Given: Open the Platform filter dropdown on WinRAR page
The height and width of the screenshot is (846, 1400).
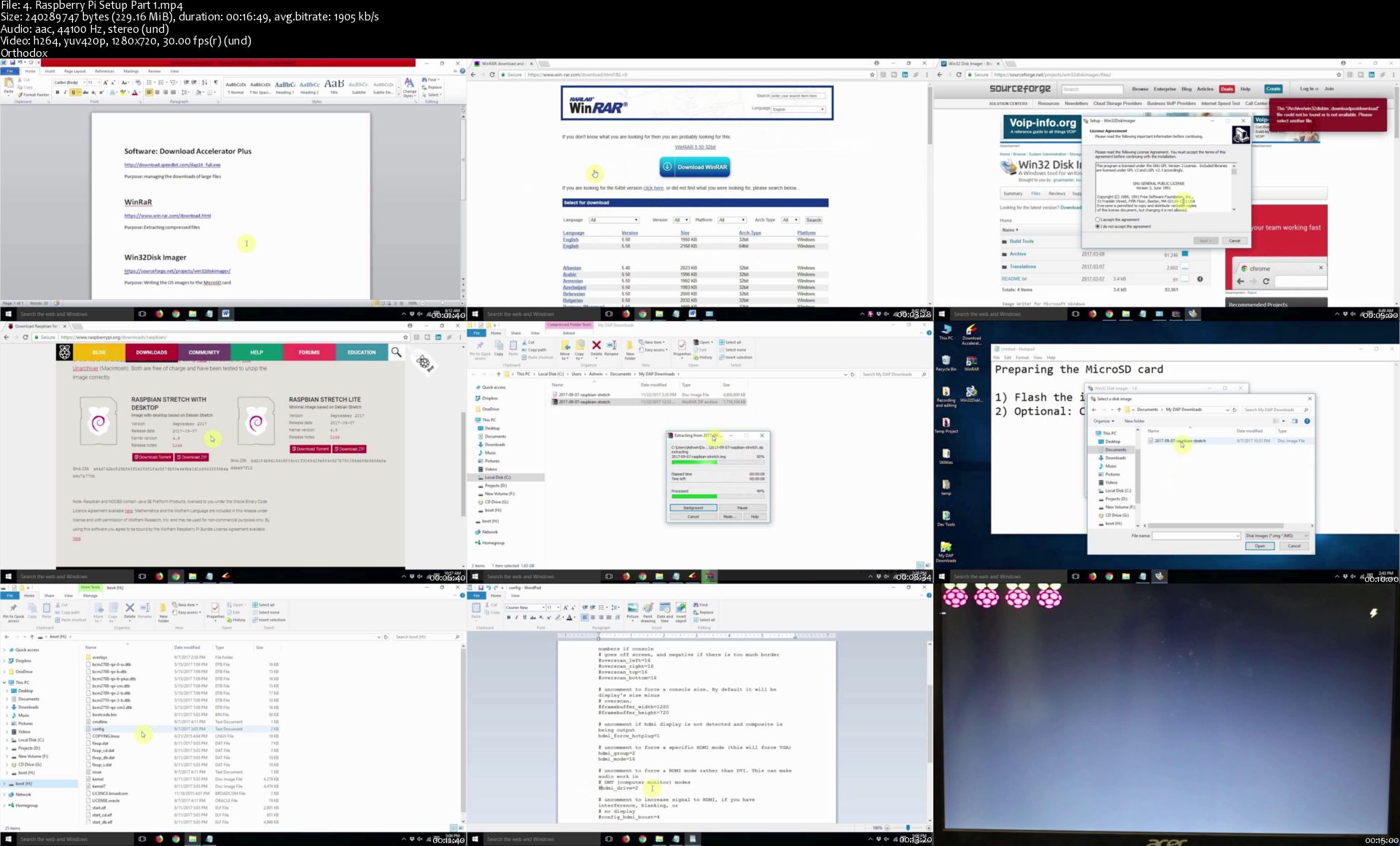Looking at the screenshot, I should point(732,220).
